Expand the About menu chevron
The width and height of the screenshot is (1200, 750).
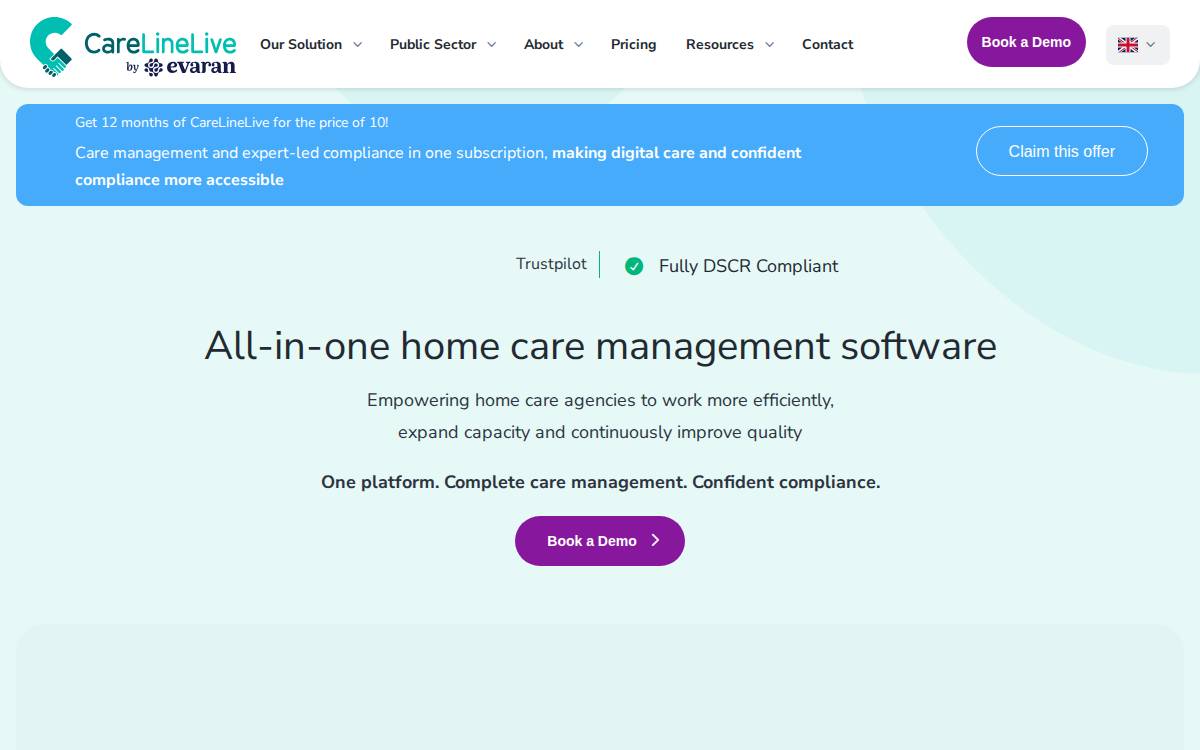coord(578,45)
